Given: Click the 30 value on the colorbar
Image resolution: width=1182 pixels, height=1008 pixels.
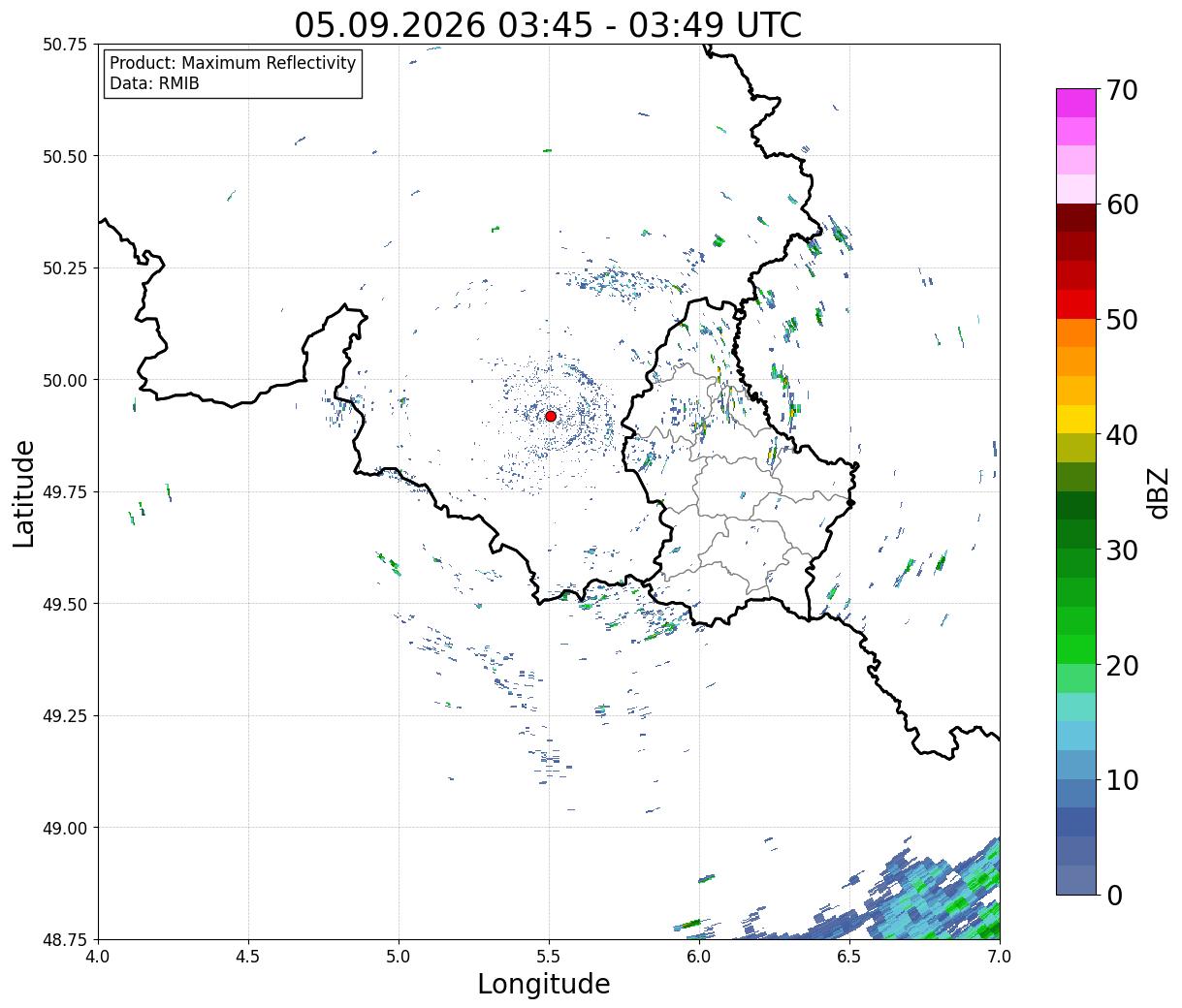Looking at the screenshot, I should 1122,550.
